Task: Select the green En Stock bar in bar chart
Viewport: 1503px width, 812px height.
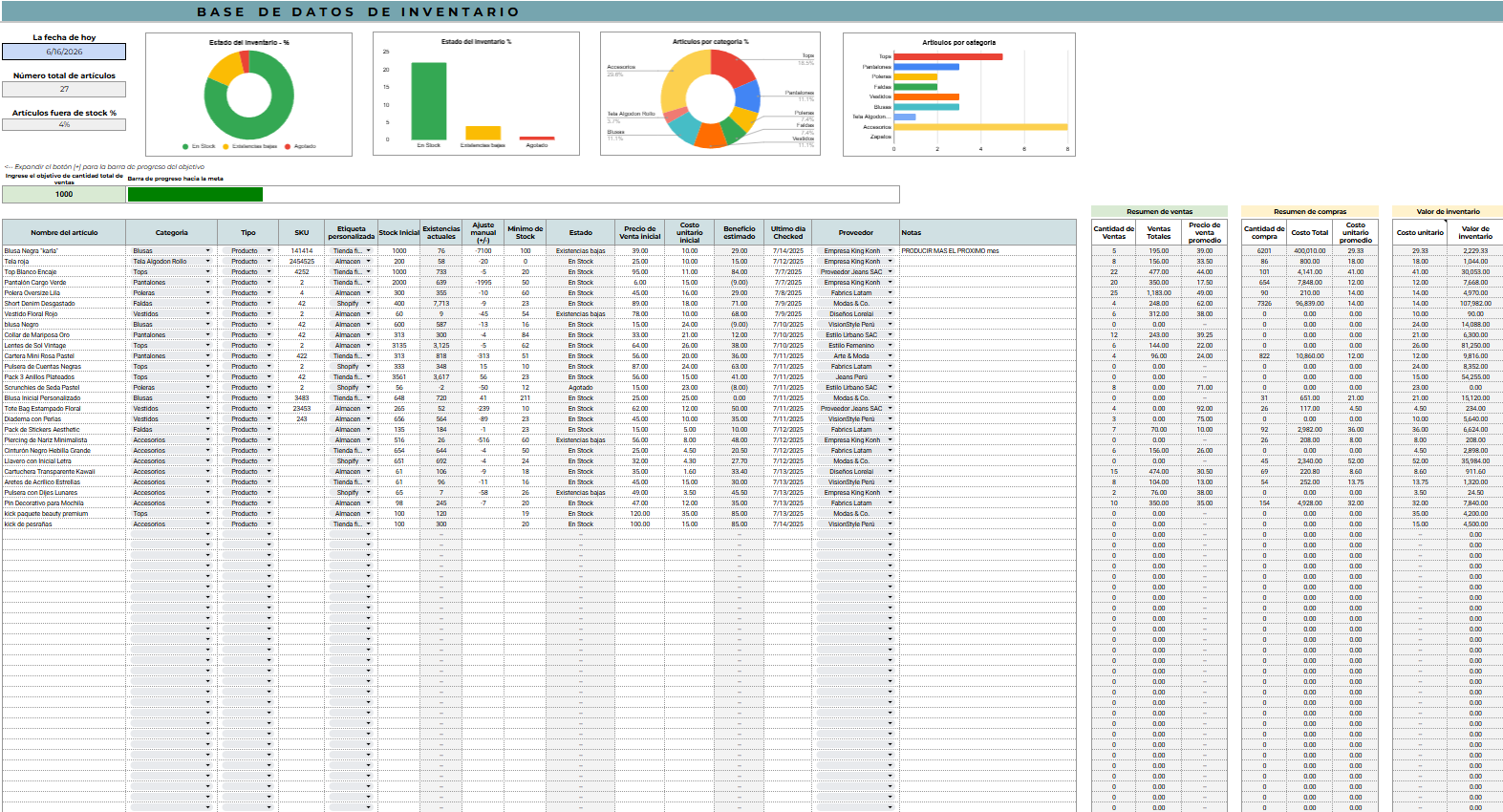Action: click(x=429, y=101)
